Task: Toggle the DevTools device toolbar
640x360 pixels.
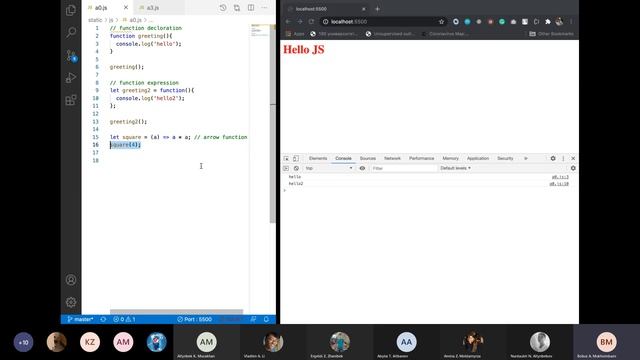Action: [x=296, y=158]
